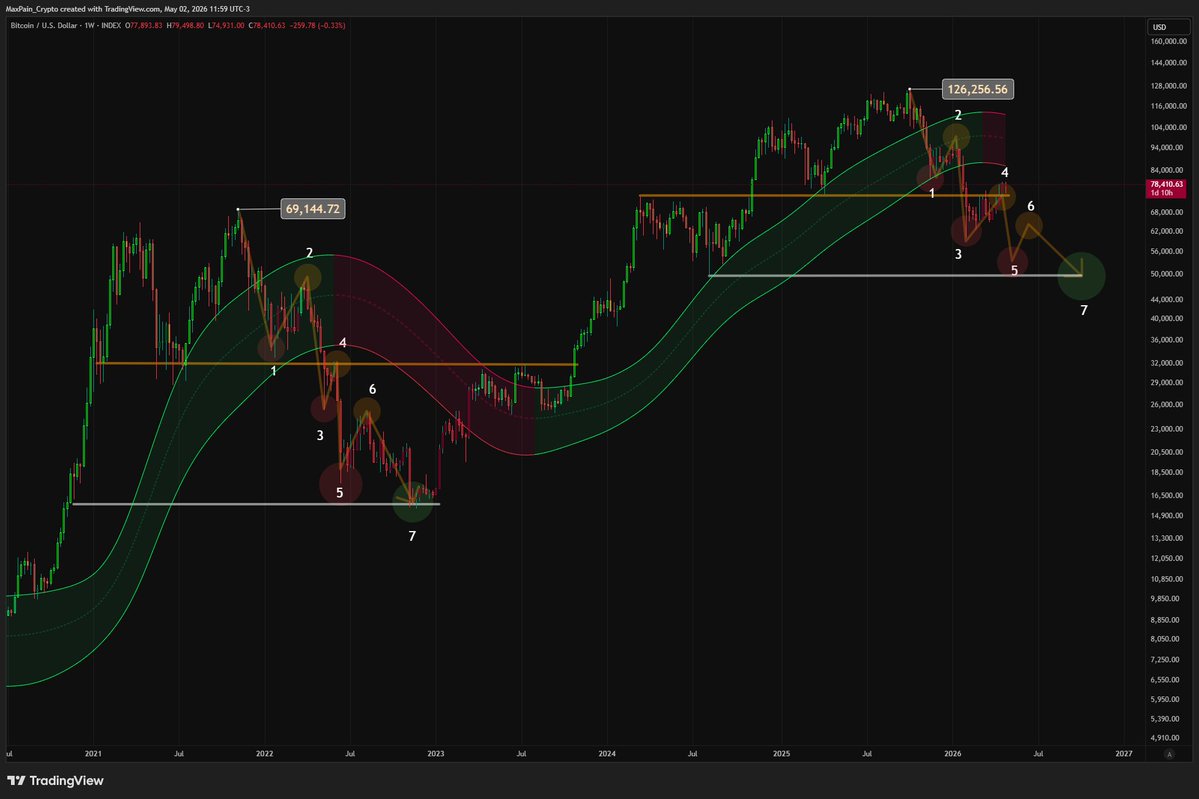The image size is (1199, 799).
Task: Click 40,000.00 on the price axis
Action: coord(1168,319)
